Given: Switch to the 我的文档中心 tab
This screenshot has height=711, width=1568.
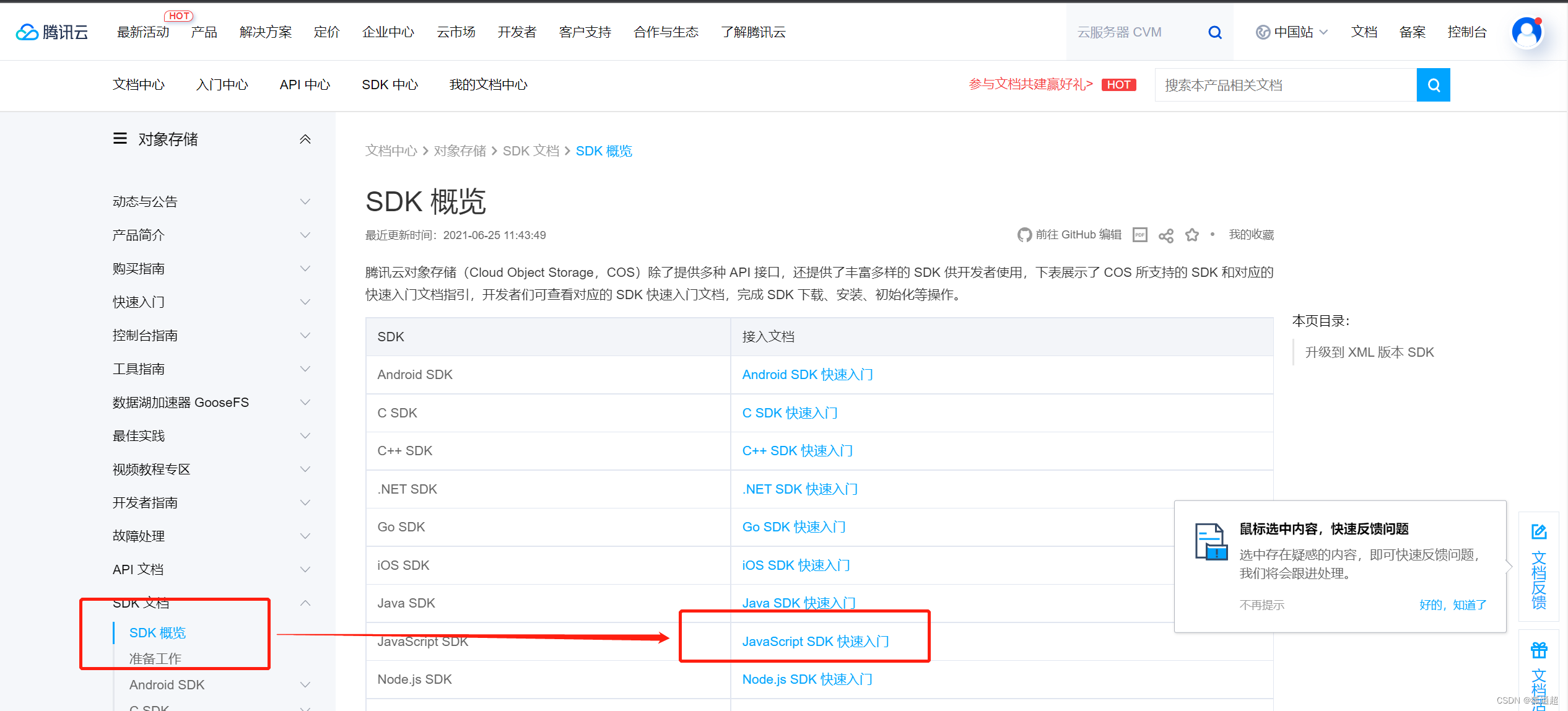Looking at the screenshot, I should click(489, 85).
